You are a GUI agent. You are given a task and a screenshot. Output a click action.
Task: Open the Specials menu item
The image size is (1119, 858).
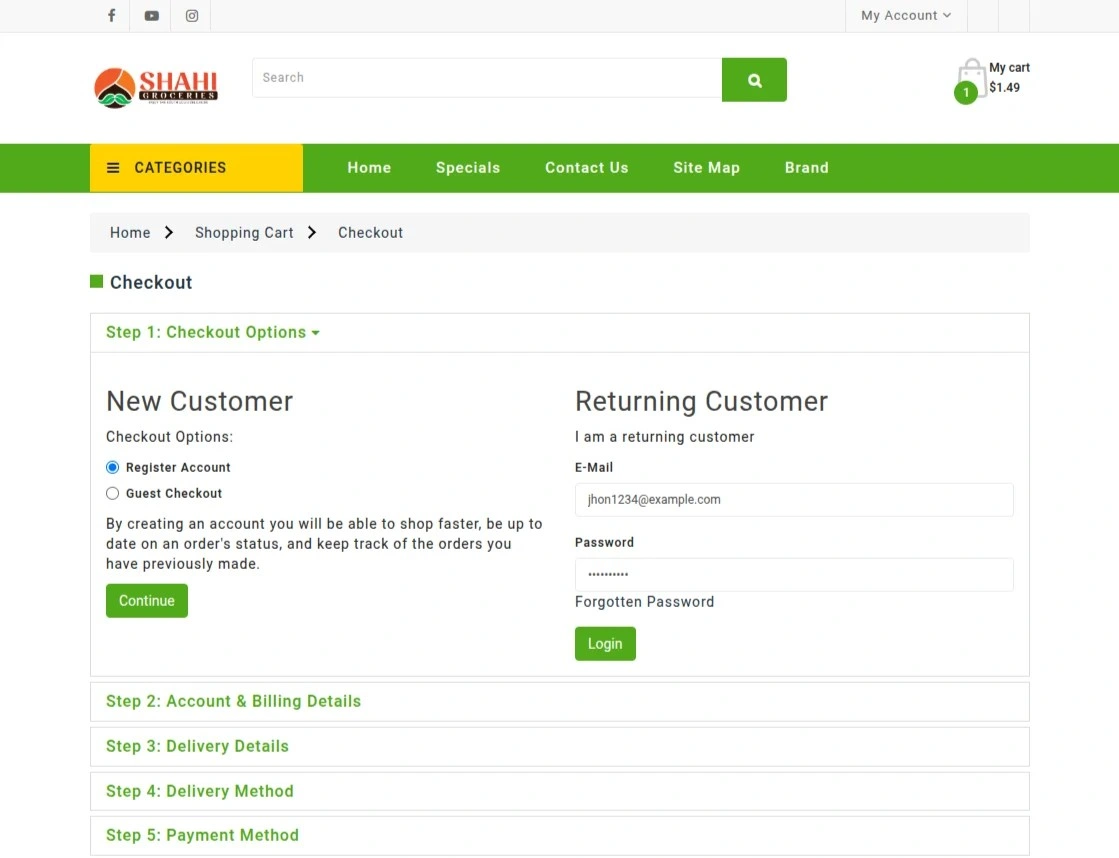(468, 168)
